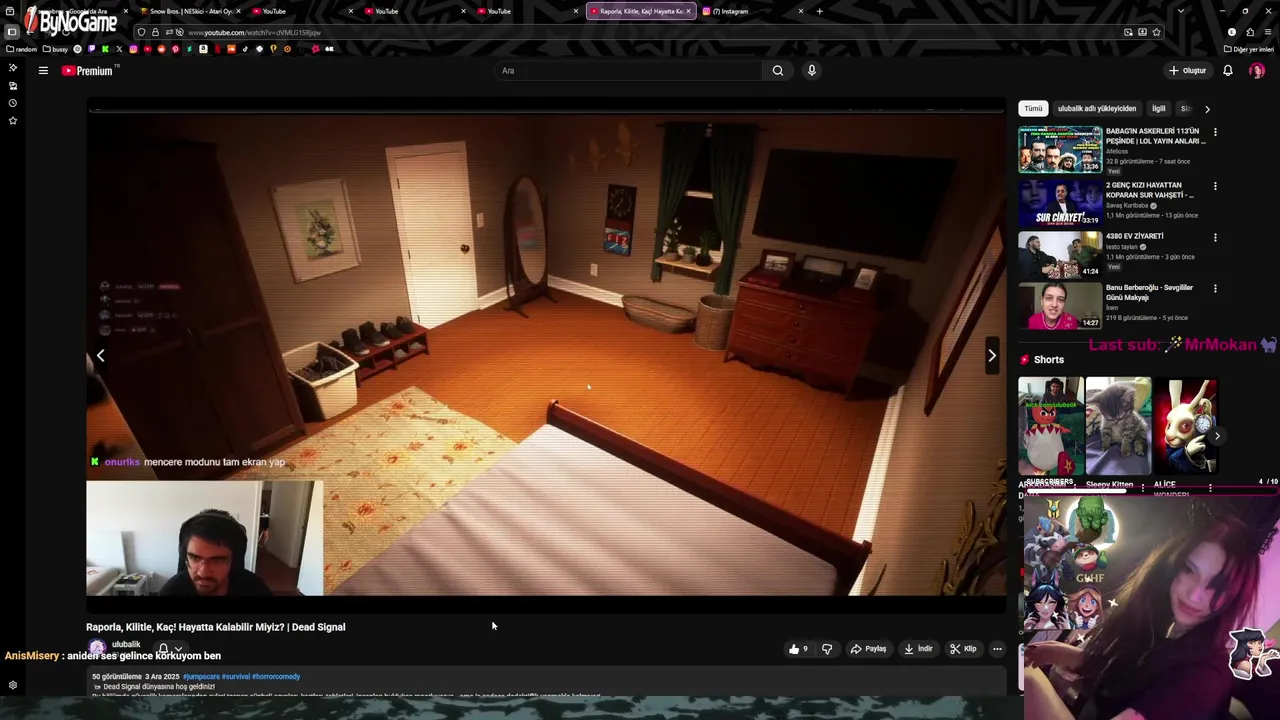
Task: Click the #jumpscare hashtag
Action: coord(201,676)
